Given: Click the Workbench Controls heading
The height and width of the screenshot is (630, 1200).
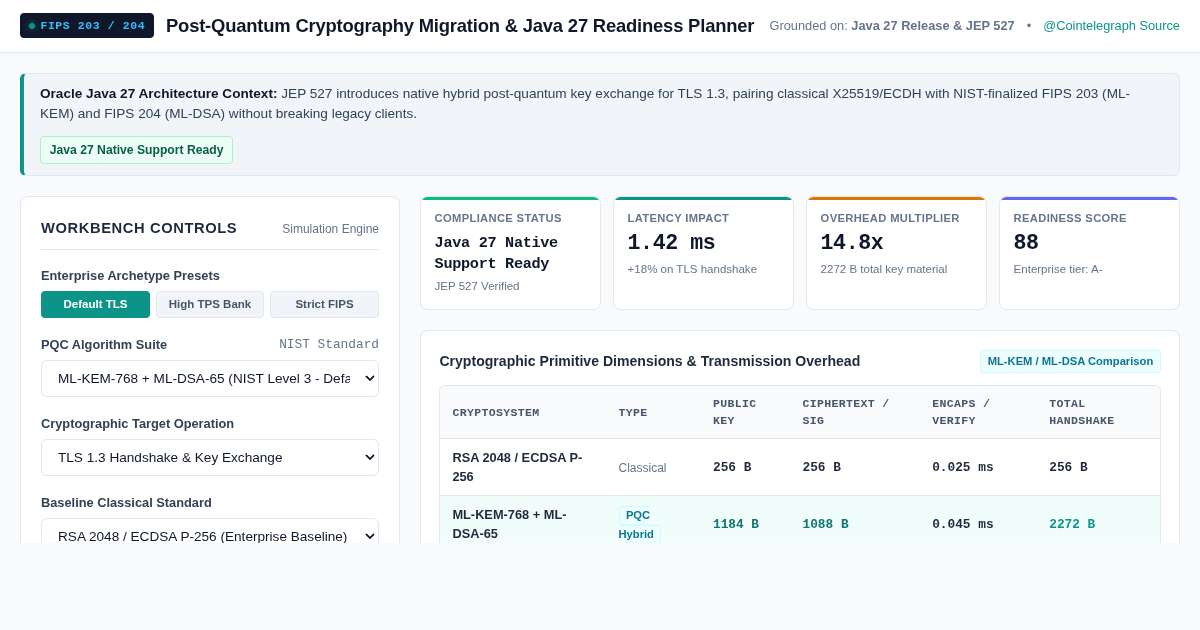Looking at the screenshot, I should pos(139,228).
